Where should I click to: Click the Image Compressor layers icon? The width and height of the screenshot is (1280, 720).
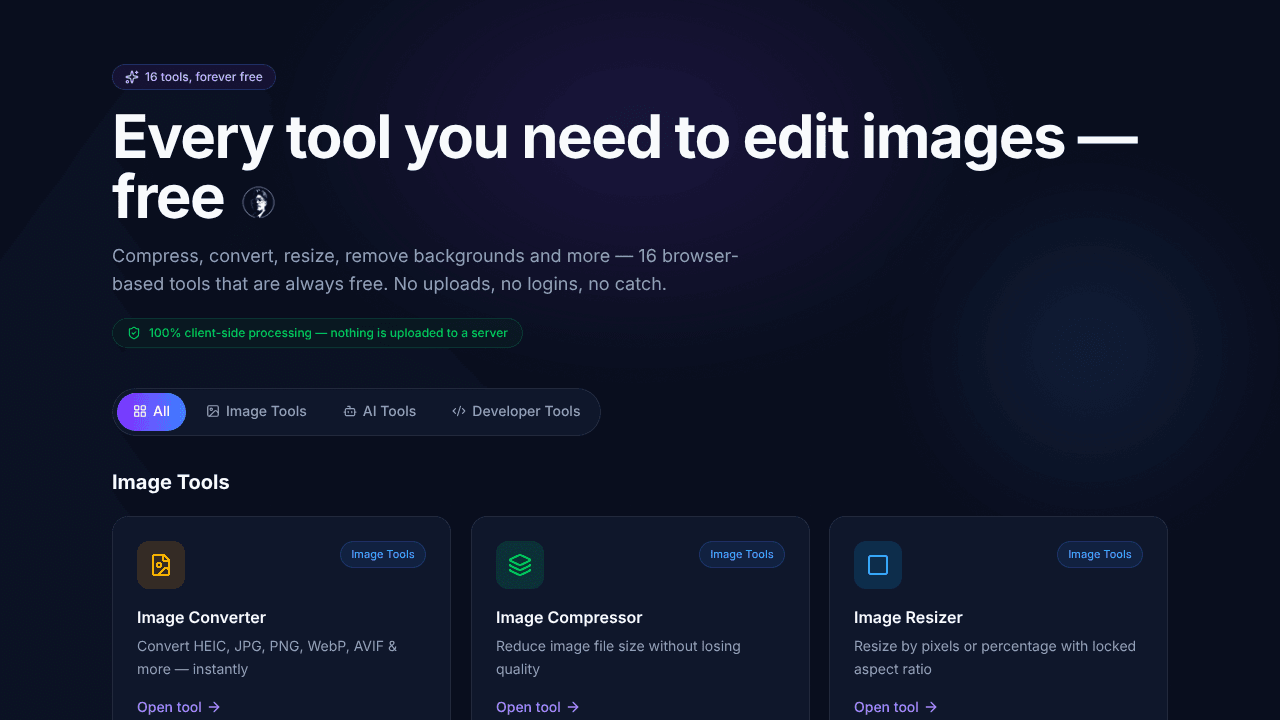pyautogui.click(x=520, y=565)
